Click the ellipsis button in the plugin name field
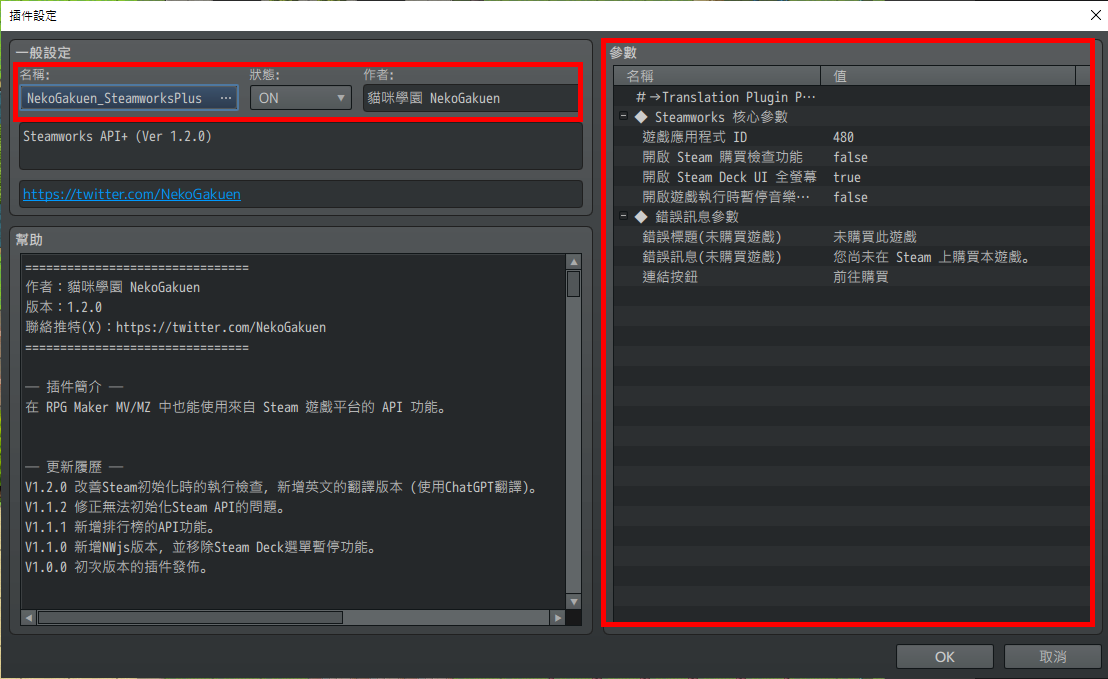This screenshot has height=679, width=1108. click(225, 98)
